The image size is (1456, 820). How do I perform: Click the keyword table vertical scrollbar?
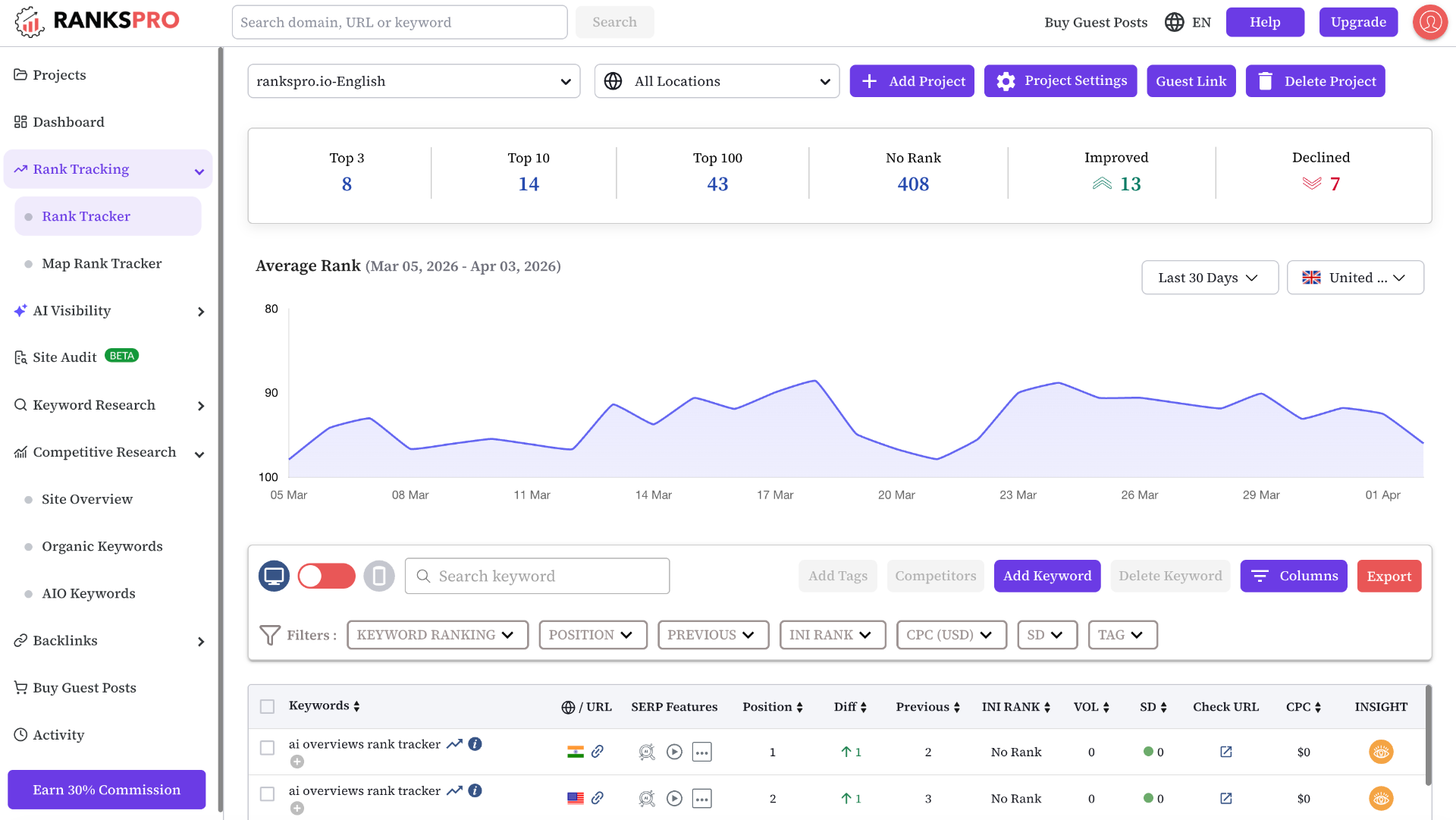point(1428,736)
